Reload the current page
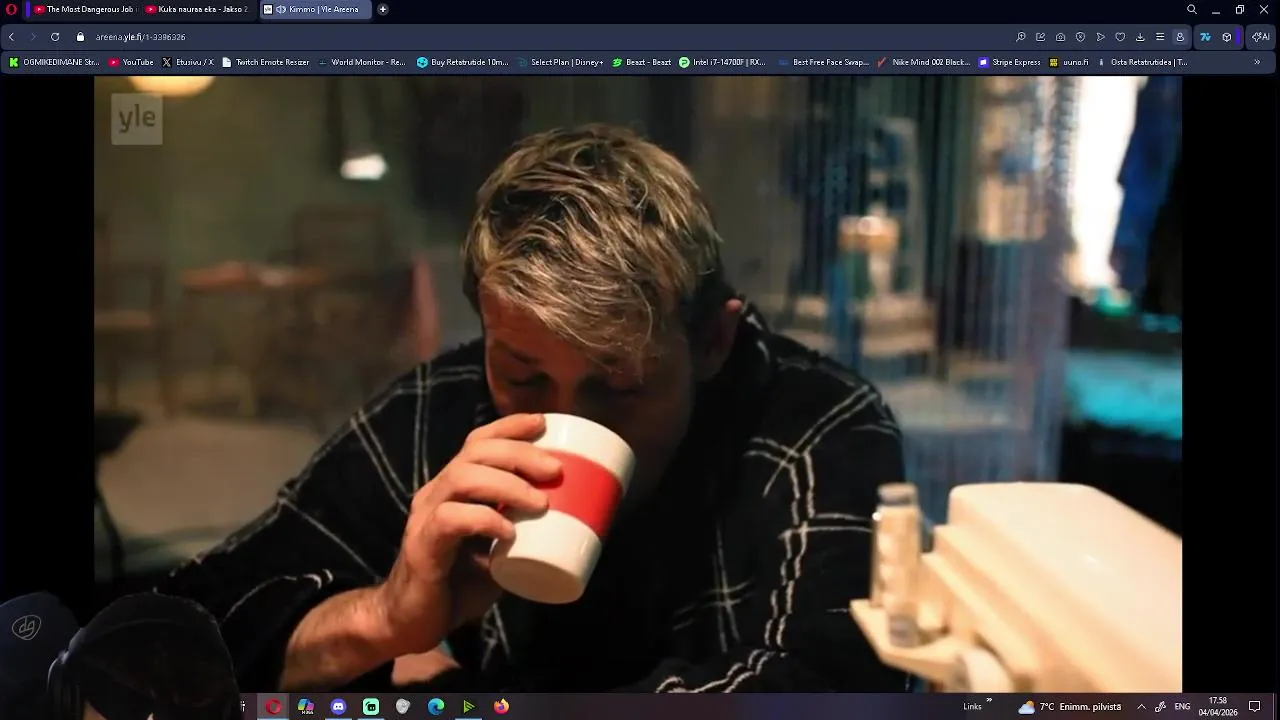 coord(55,37)
